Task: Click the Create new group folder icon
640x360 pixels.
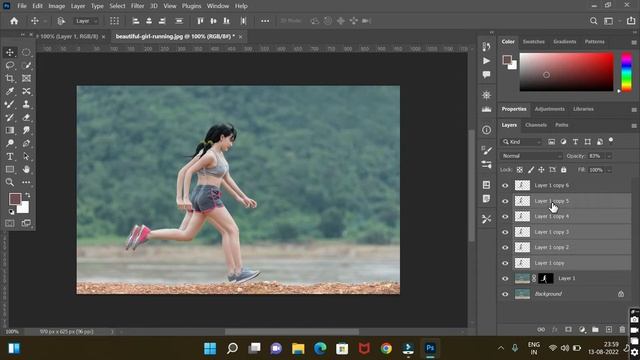Action: (595, 329)
